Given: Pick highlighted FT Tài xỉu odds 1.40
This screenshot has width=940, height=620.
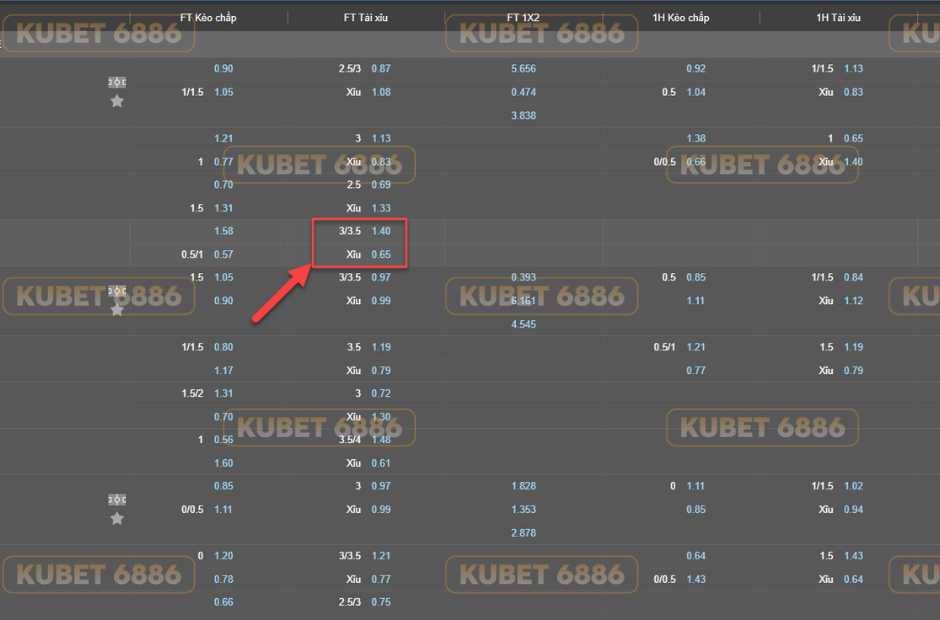Looking at the screenshot, I should 381,231.
